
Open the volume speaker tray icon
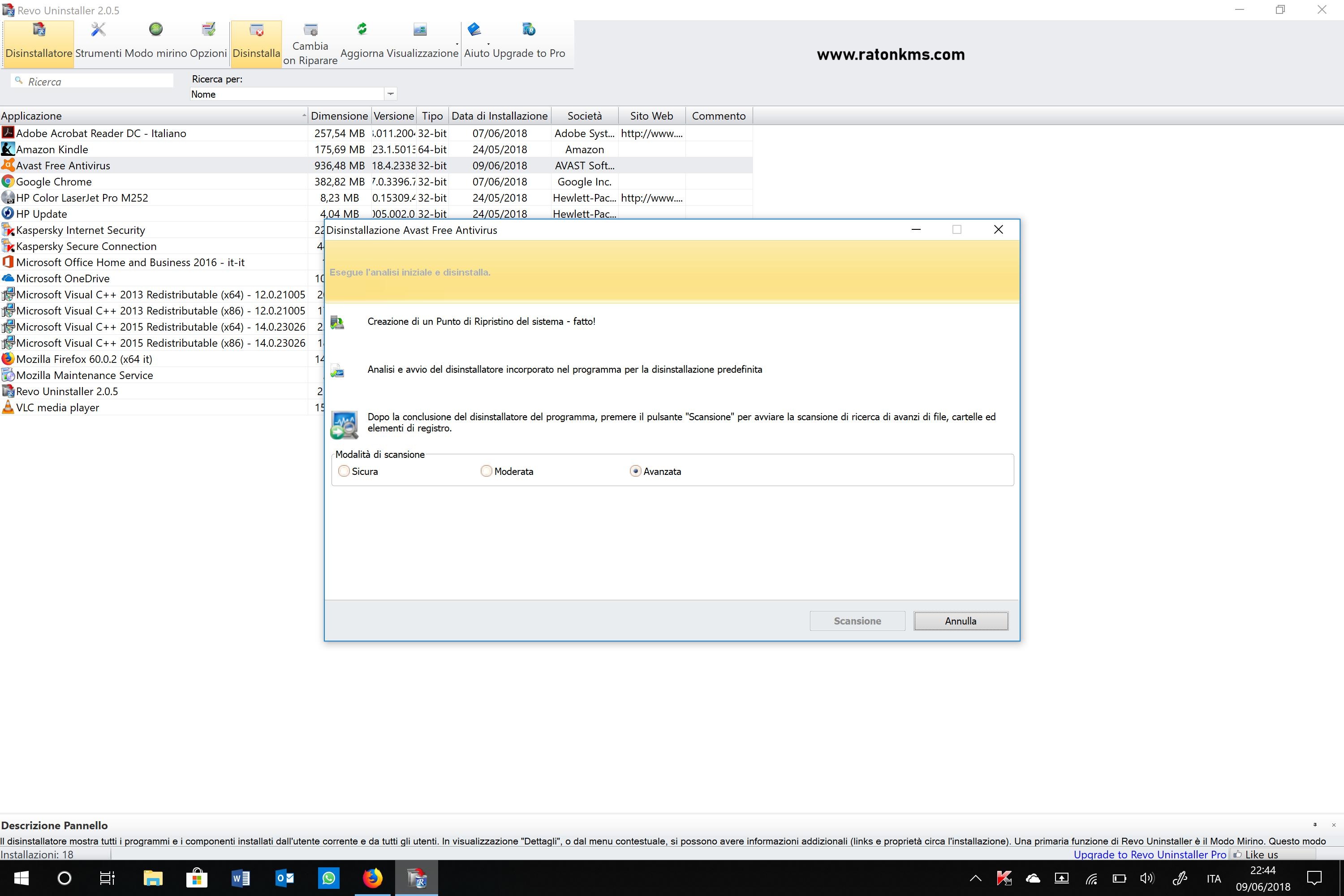pos(1147,878)
